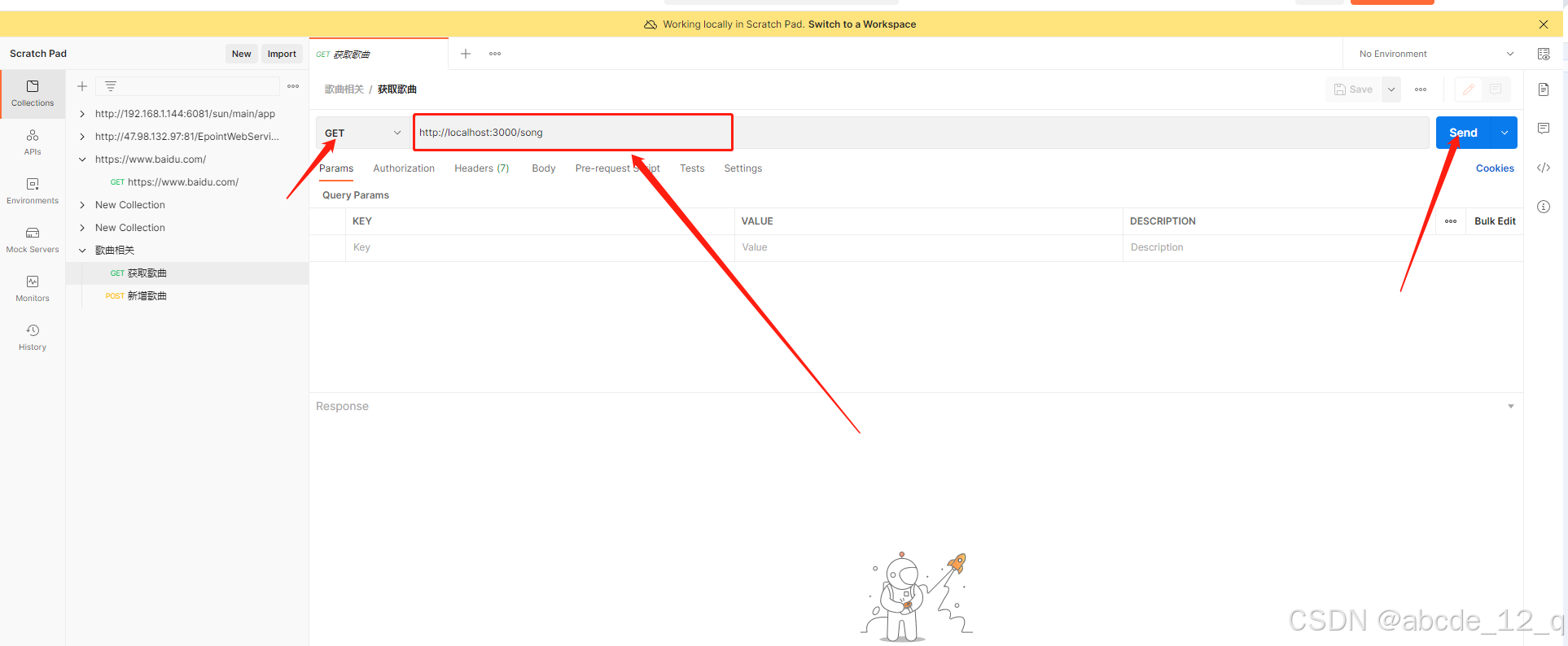The height and width of the screenshot is (646, 1568).
Task: Open the APIs sidebar panel
Action: 33,142
